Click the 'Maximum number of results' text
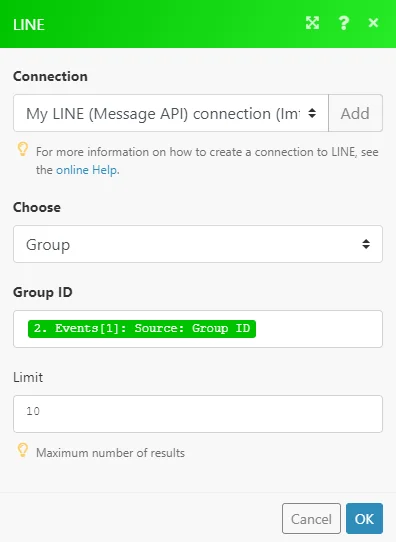The width and height of the screenshot is (396, 542). [x=111, y=453]
